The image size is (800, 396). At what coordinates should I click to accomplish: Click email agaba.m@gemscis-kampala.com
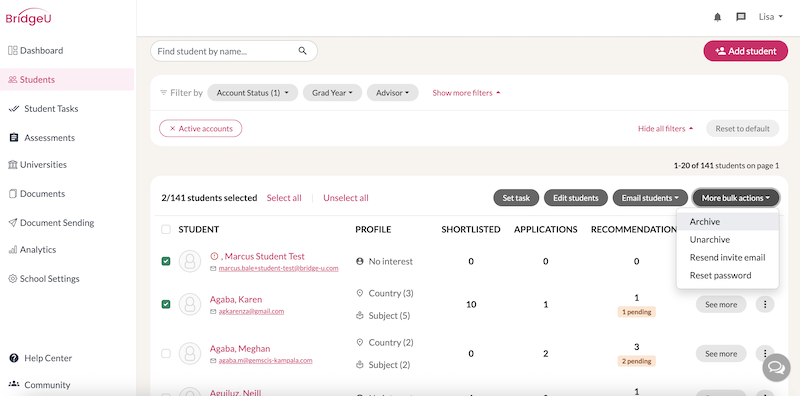[265, 360]
